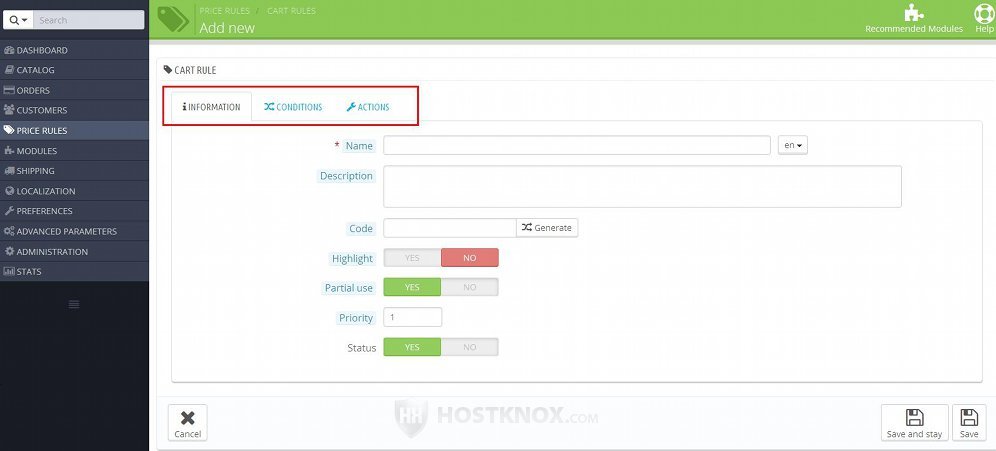Open the 'en' language dropdown
Image resolution: width=996 pixels, height=451 pixels.
[793, 145]
